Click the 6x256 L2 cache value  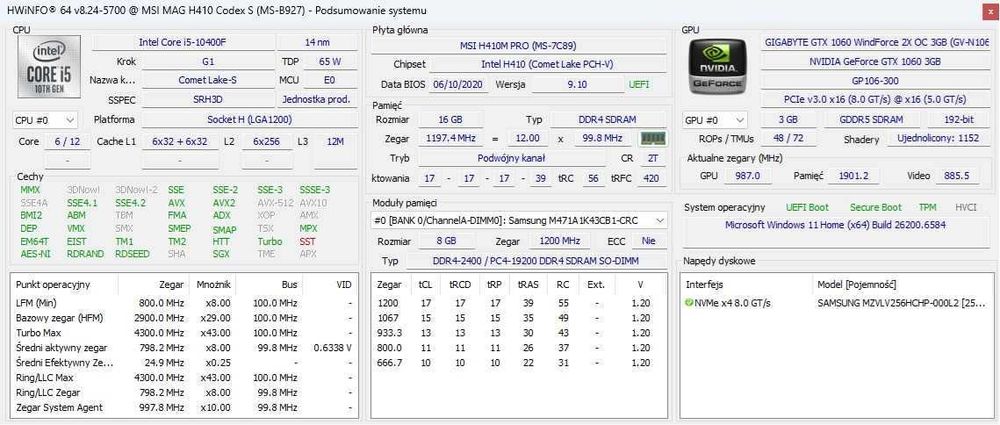coord(266,141)
